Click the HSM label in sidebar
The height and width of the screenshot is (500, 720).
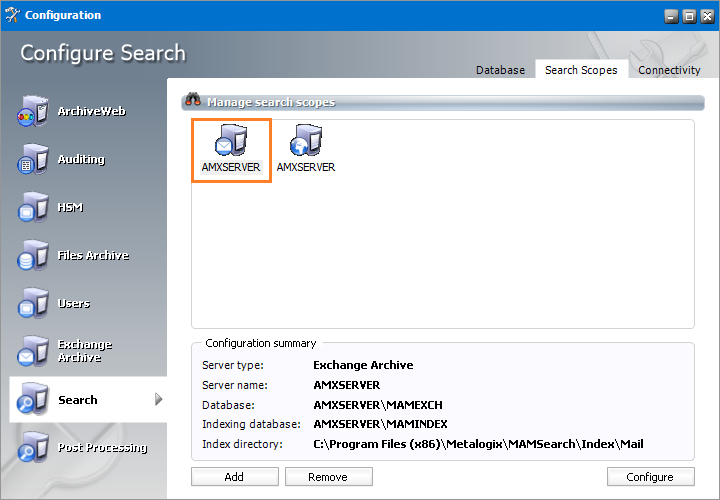click(70, 208)
